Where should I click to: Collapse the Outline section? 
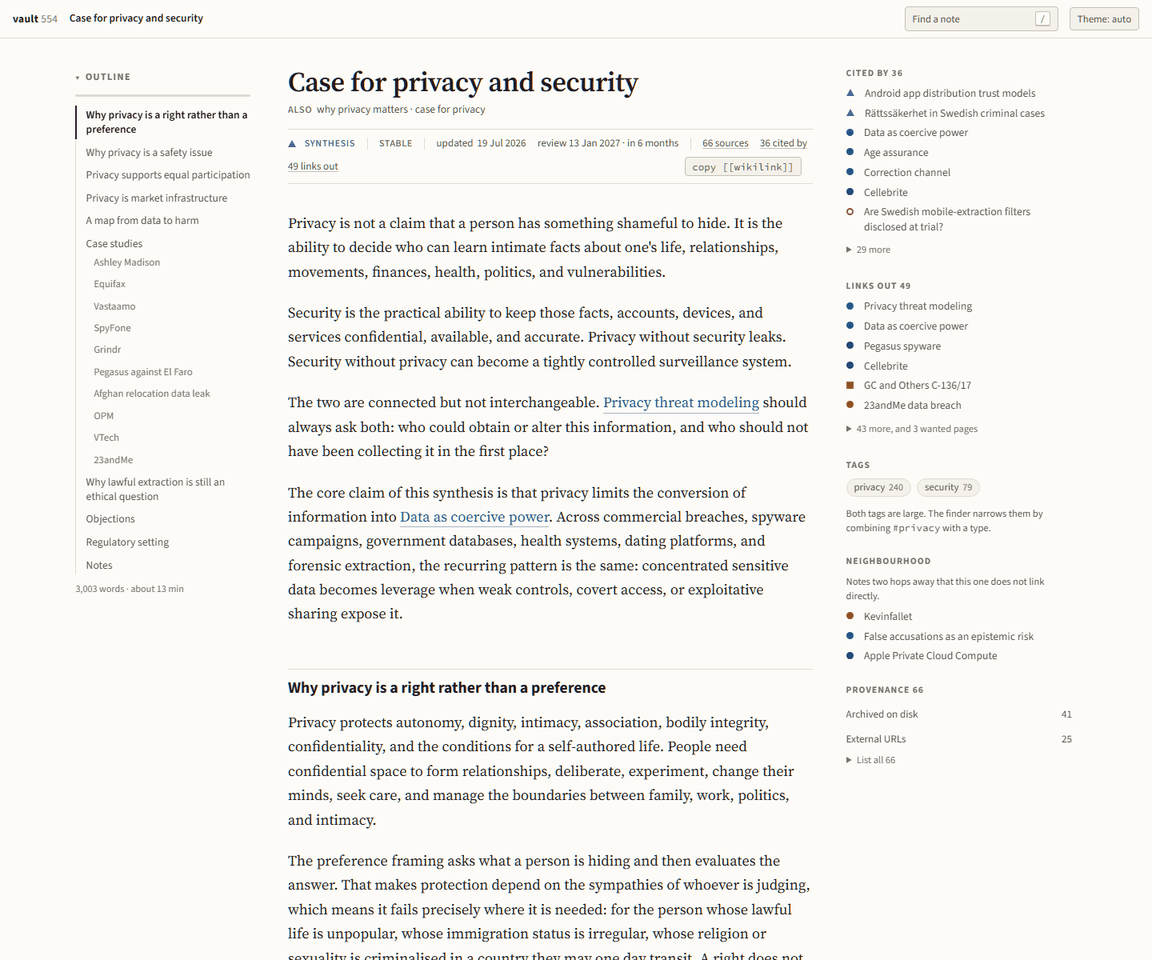tap(103, 77)
